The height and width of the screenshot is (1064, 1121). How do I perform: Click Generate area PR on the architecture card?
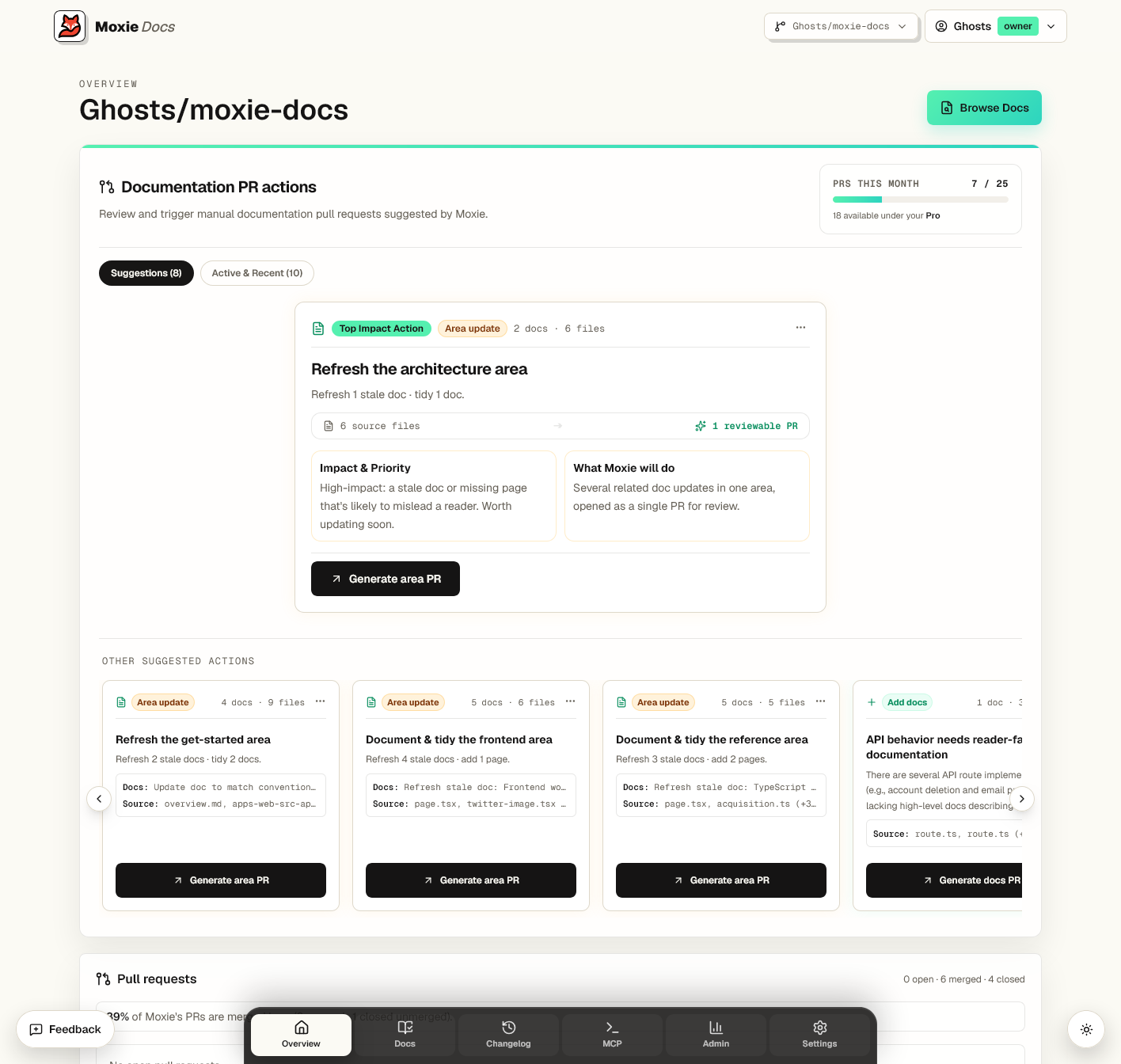point(386,579)
